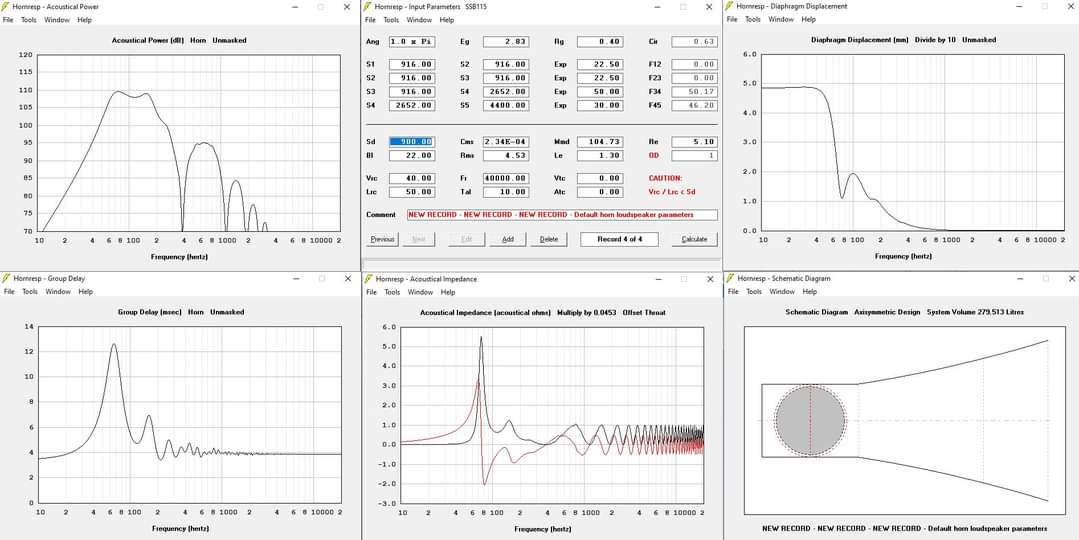The image size is (1079, 540).
Task: Click the 'Group Delay (msec) Horn Unmasked' chart title
Action: coord(181,312)
